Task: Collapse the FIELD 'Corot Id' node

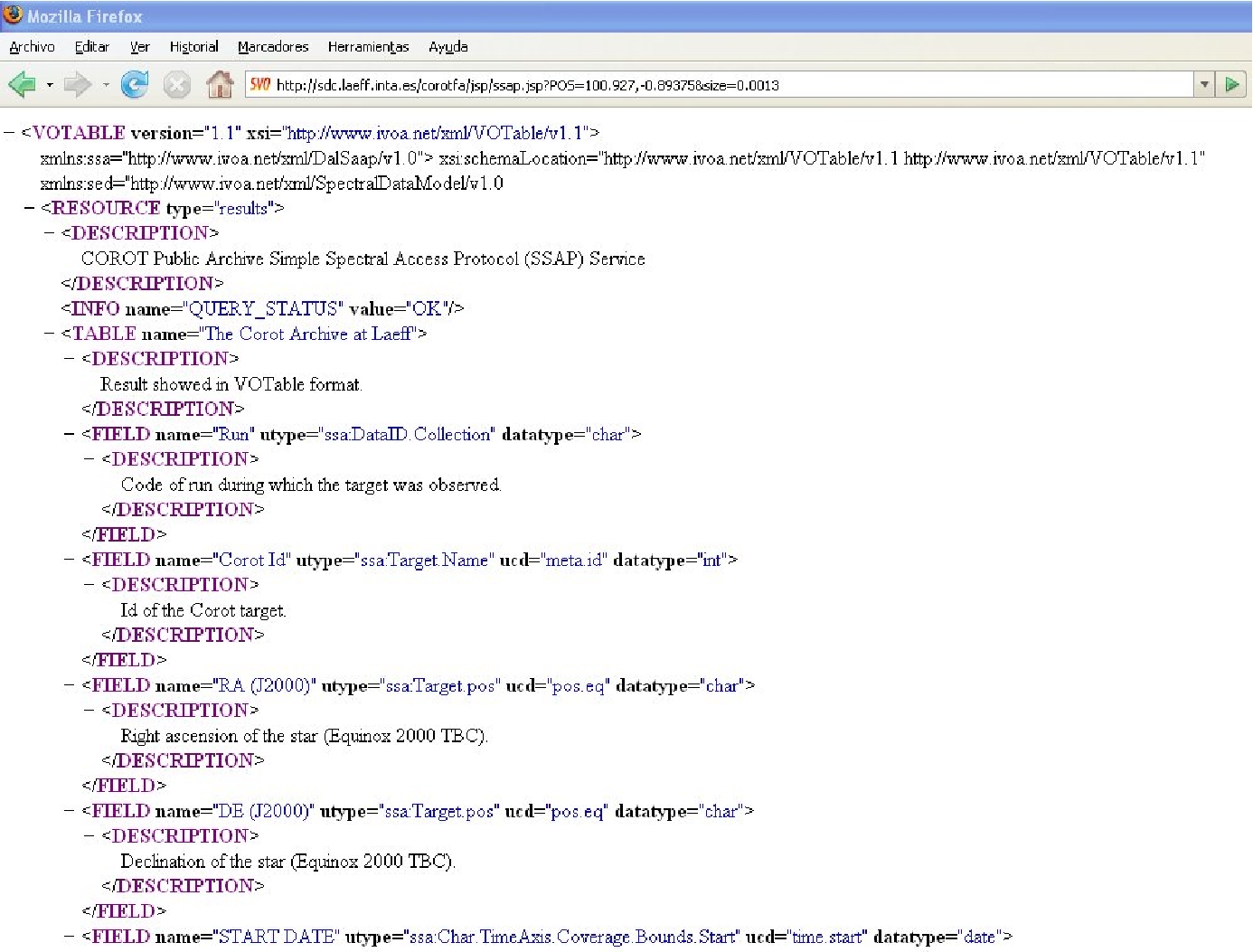Action: [x=70, y=560]
